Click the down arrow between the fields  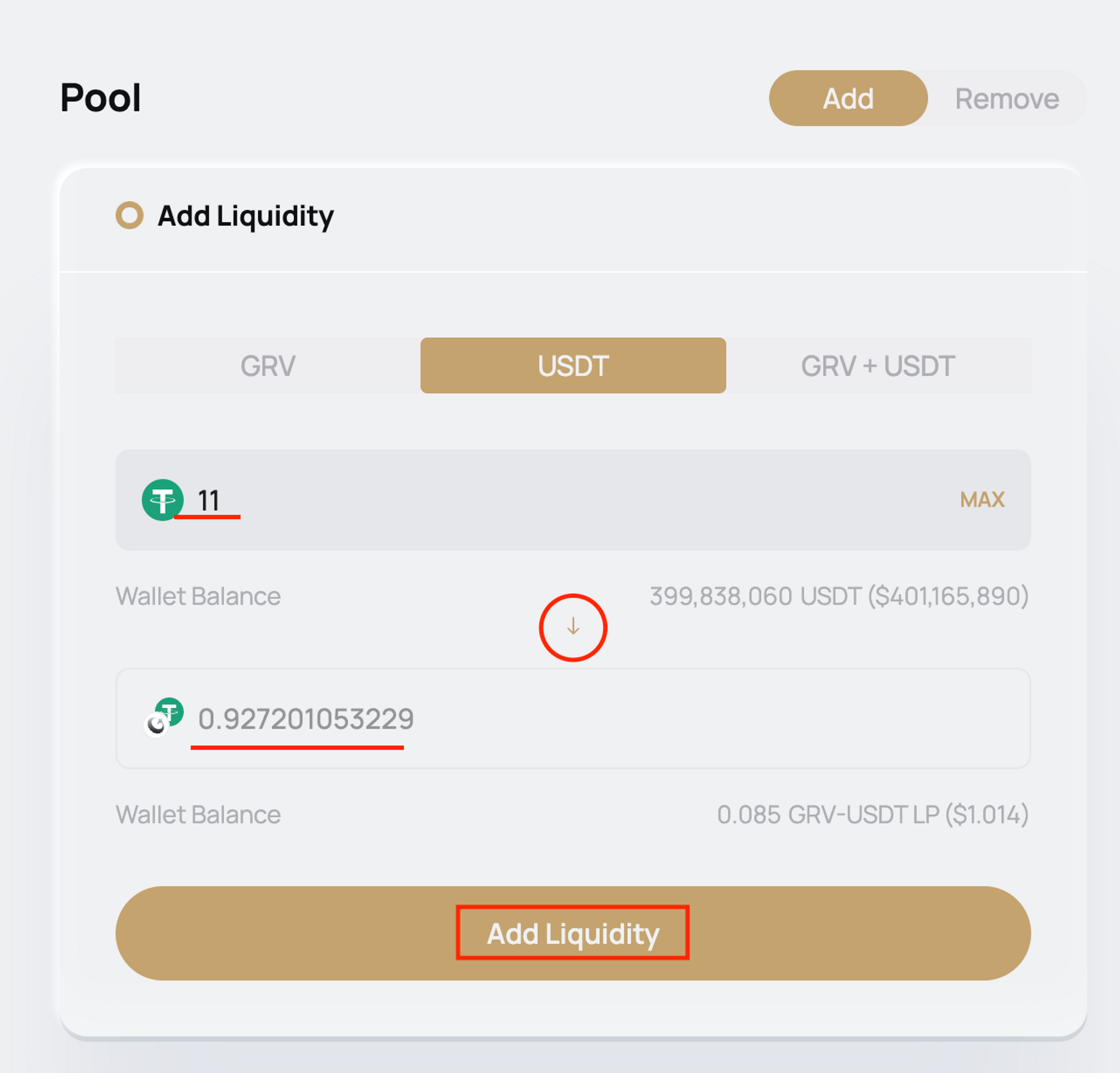(x=573, y=627)
